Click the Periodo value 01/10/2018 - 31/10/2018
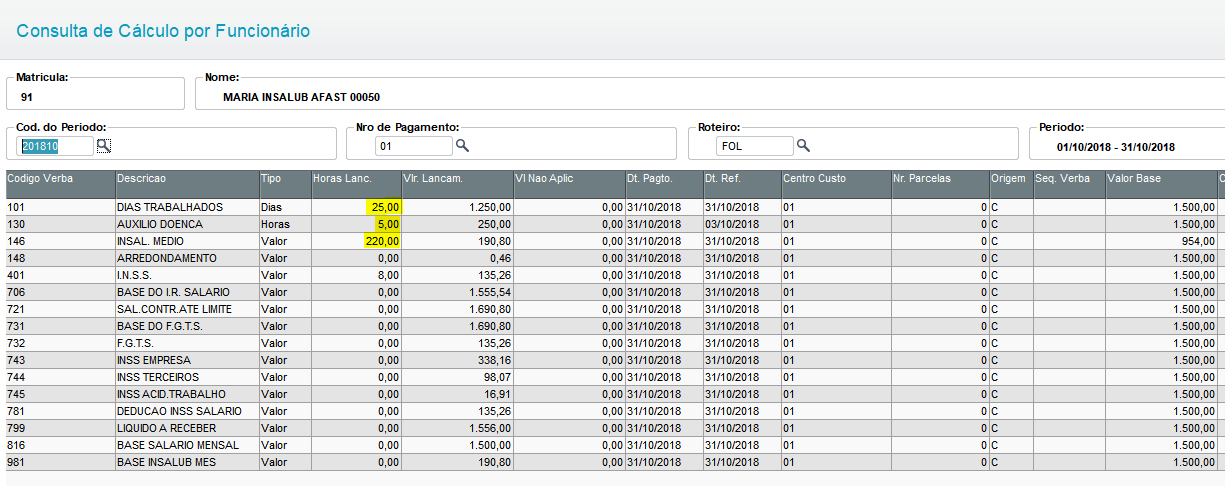Viewport: 1225px width, 486px height. (1115, 147)
